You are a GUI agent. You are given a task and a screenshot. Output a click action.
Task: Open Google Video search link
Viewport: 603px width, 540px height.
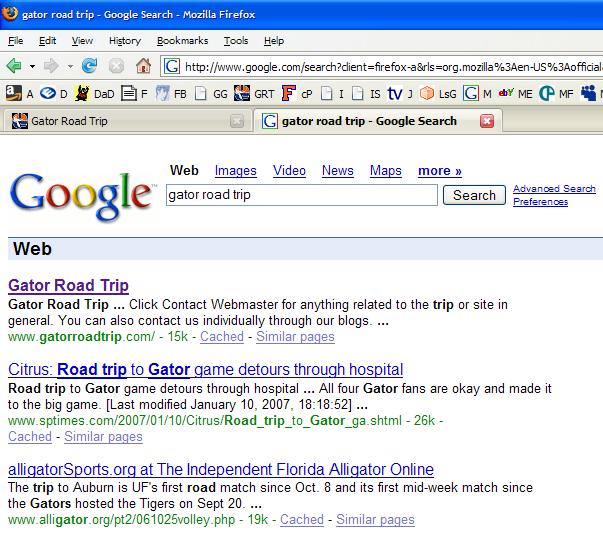289,170
